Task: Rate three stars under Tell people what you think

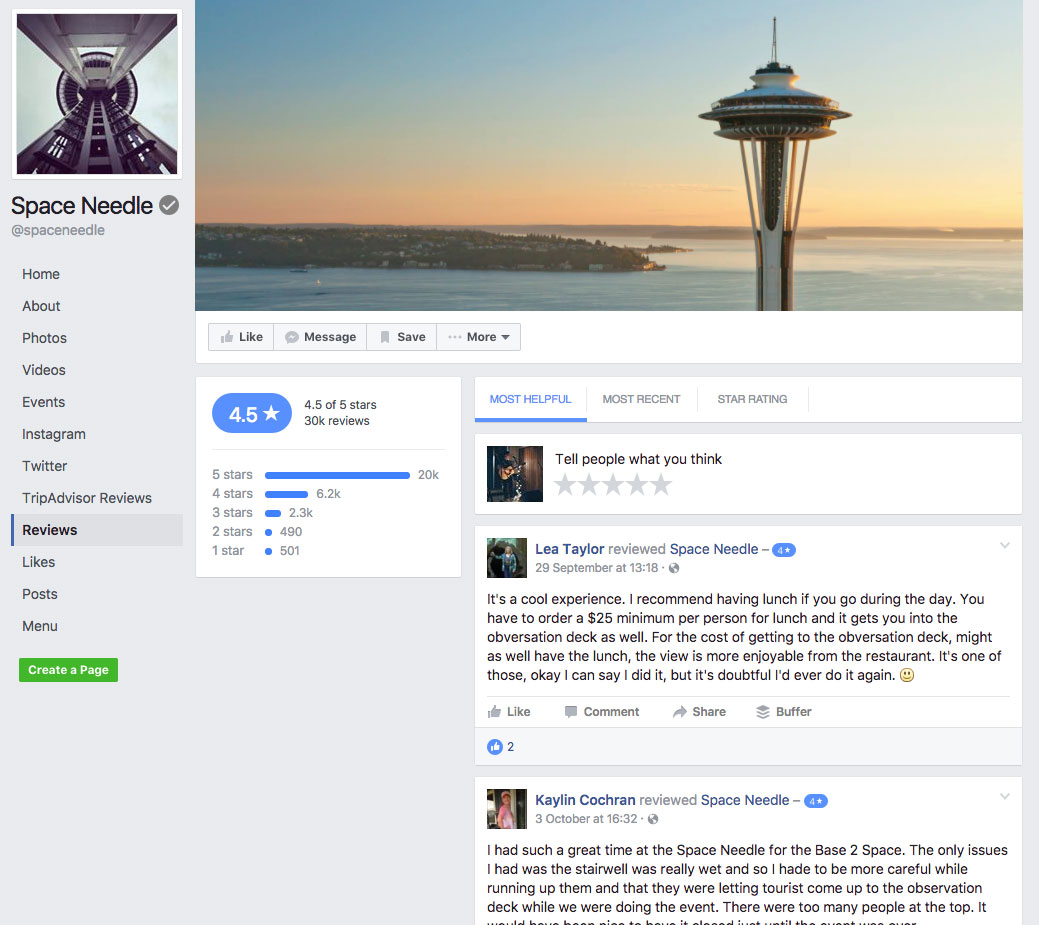Action: (x=613, y=485)
